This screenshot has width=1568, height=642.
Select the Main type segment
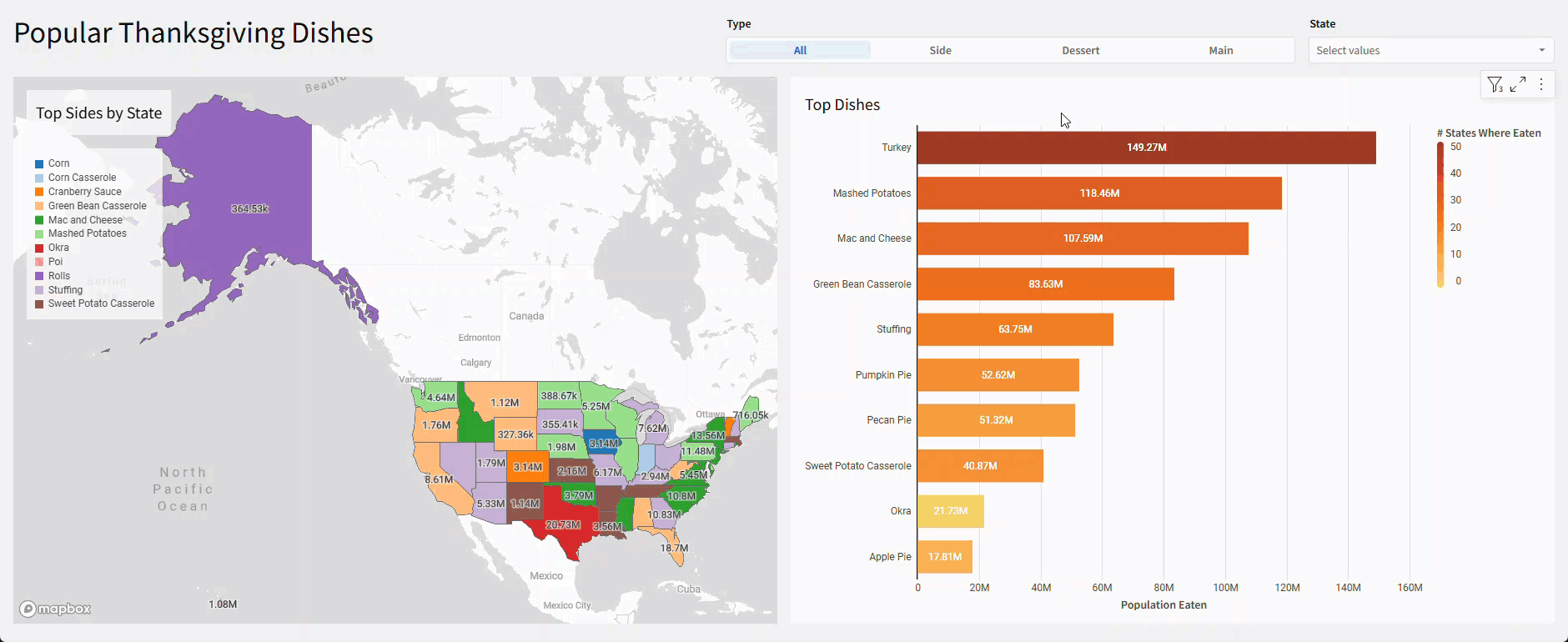point(1221,50)
